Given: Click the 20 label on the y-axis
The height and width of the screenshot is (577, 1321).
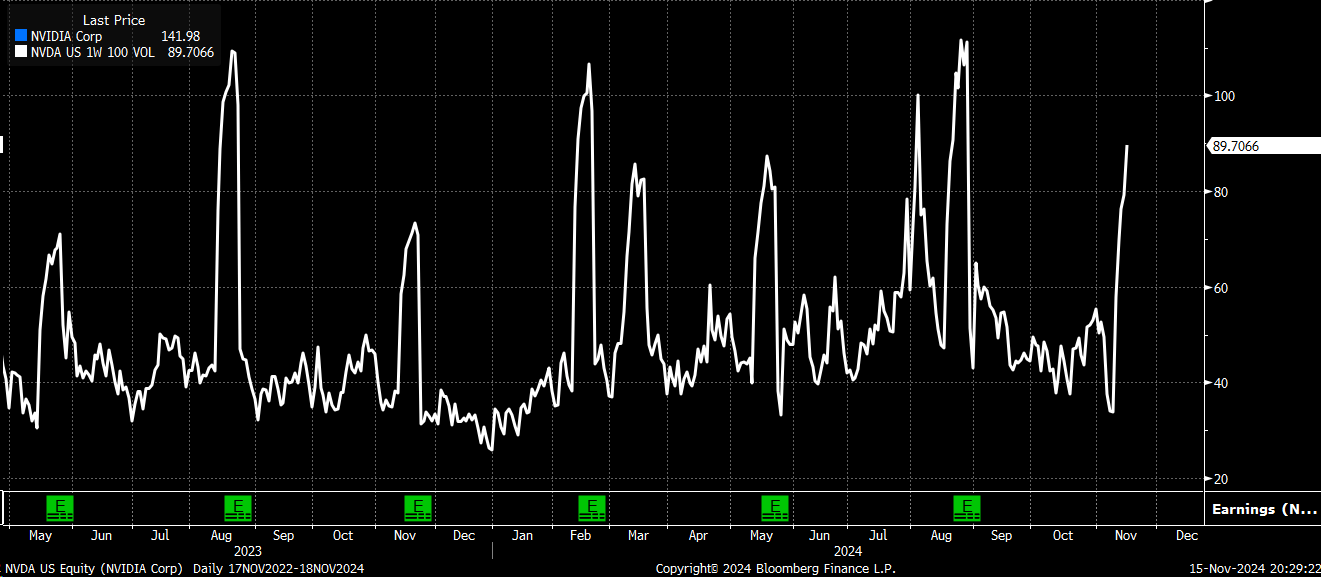Looking at the screenshot, I should [1221, 479].
